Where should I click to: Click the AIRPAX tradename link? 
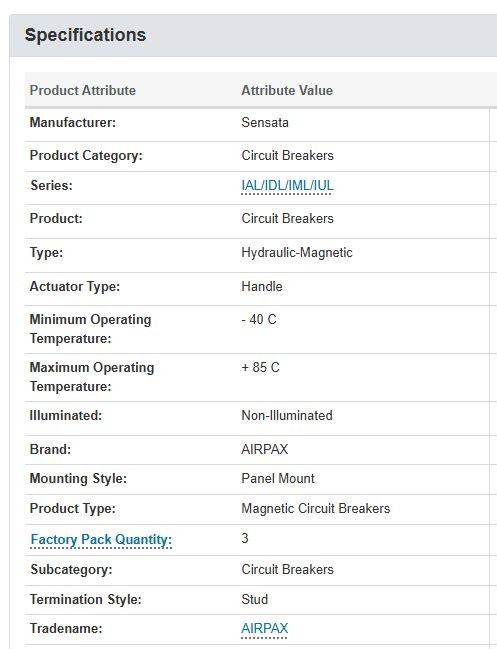264,628
